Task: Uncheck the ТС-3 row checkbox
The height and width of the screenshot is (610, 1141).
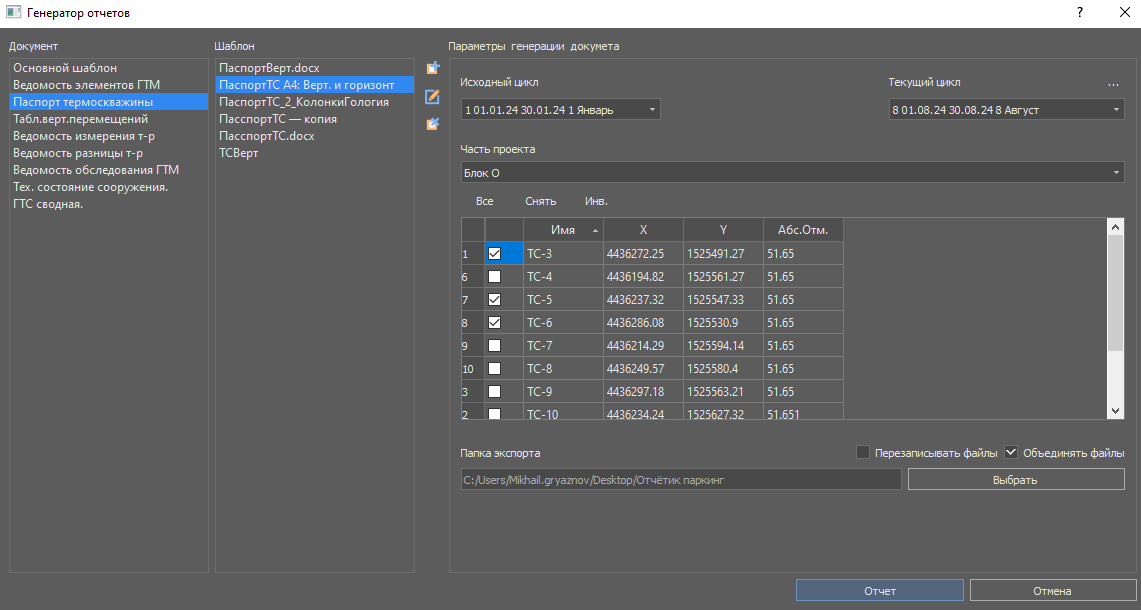Action: pyautogui.click(x=494, y=254)
